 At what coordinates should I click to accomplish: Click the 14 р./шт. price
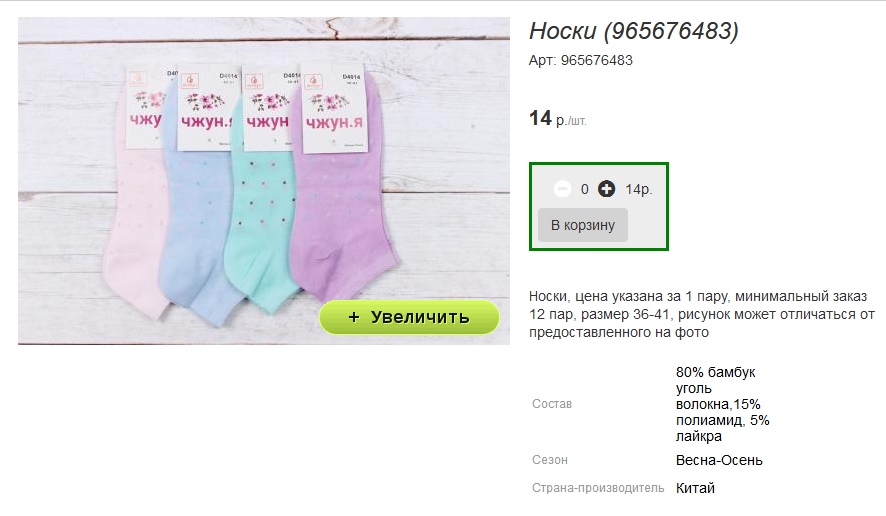[557, 119]
